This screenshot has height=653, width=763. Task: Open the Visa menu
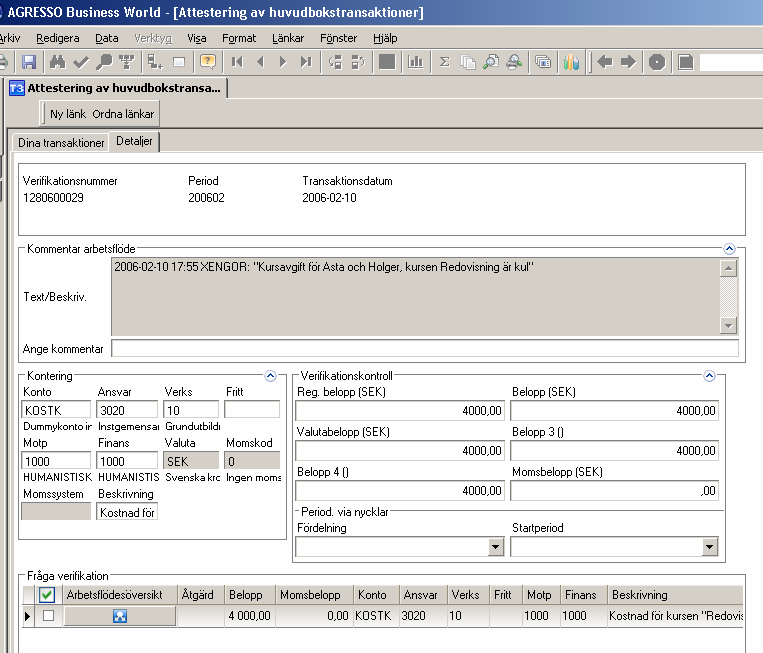click(x=197, y=38)
